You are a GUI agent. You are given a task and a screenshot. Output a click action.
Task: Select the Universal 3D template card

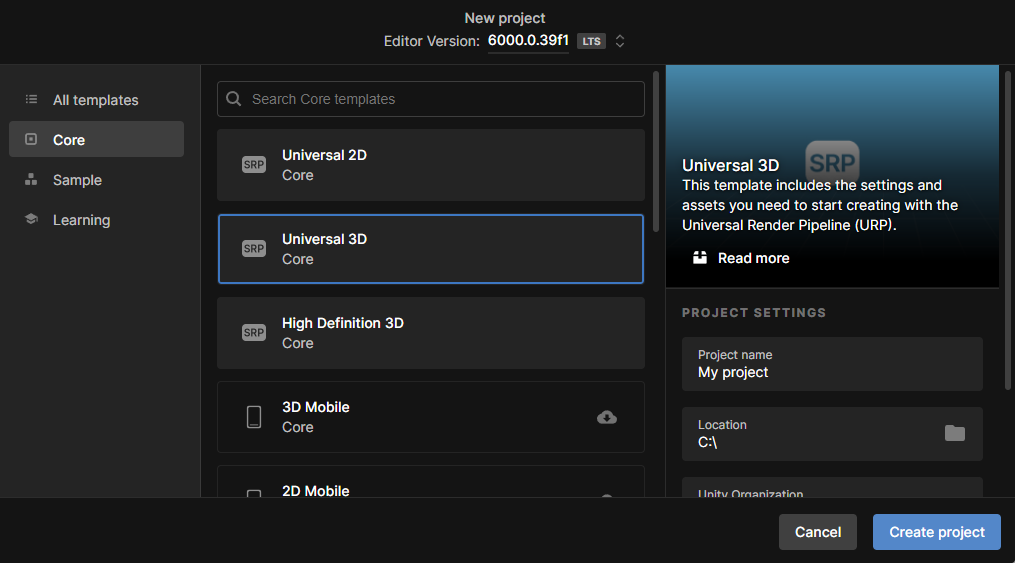[430, 249]
